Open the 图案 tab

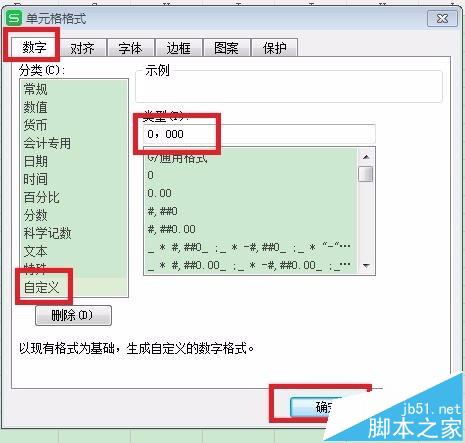click(x=226, y=48)
